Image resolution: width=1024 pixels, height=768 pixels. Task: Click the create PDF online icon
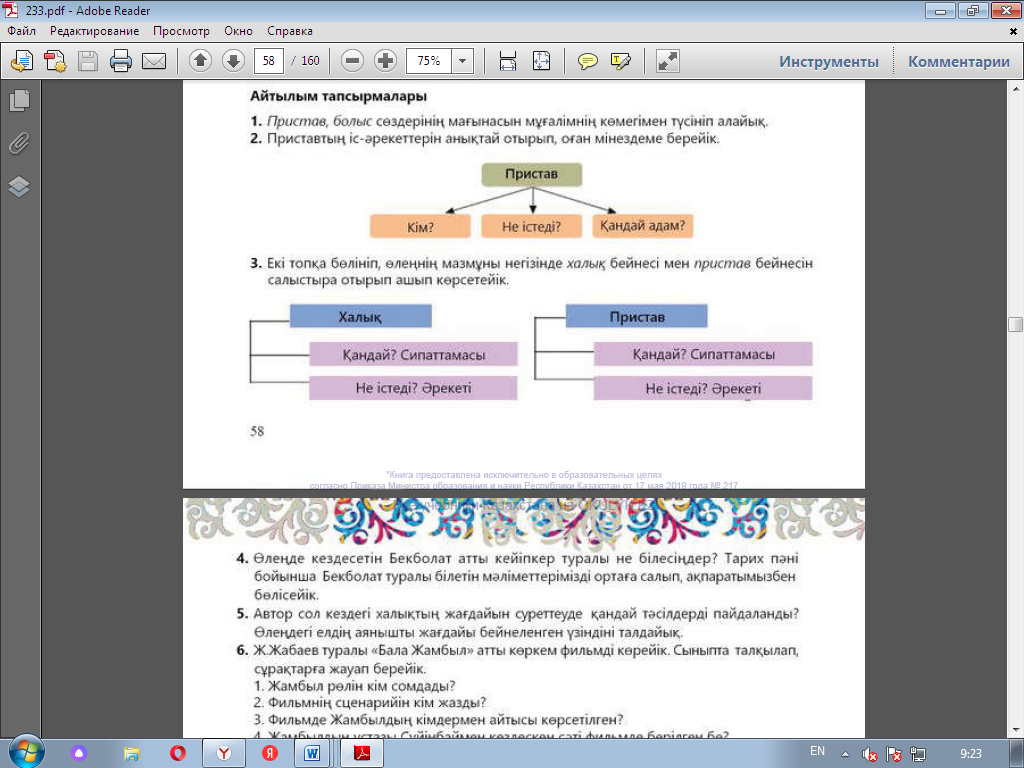(22, 61)
